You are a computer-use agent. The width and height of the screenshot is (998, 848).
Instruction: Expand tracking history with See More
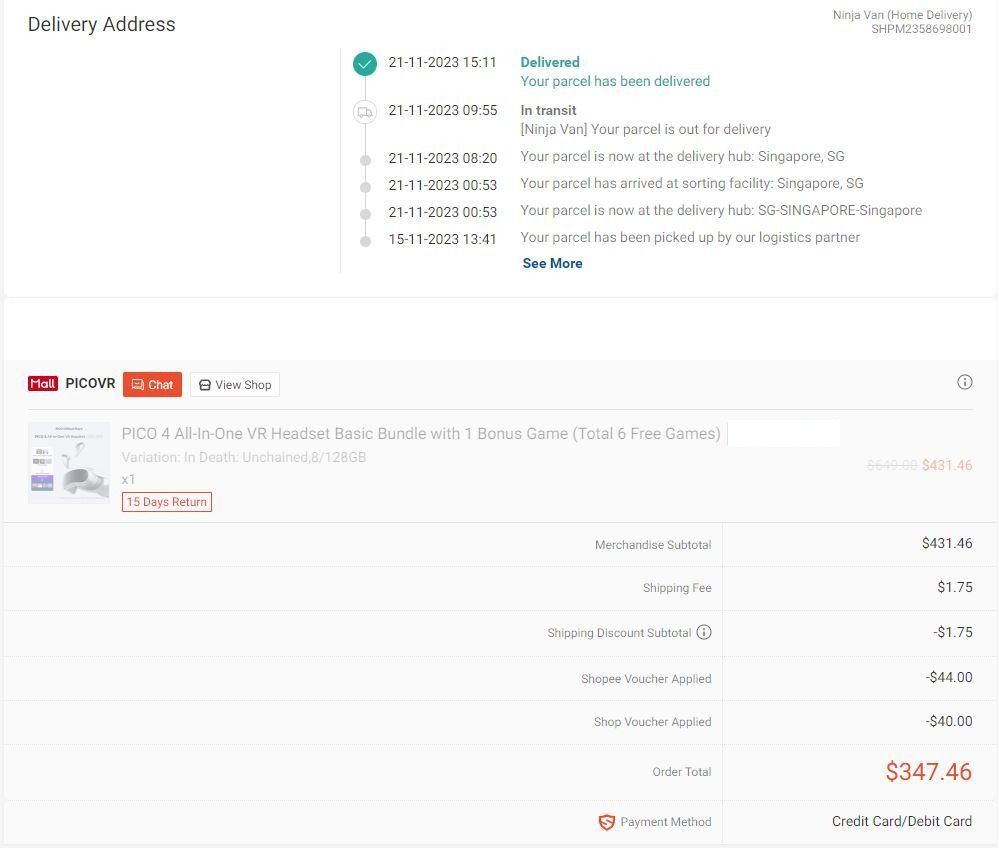pyautogui.click(x=552, y=263)
